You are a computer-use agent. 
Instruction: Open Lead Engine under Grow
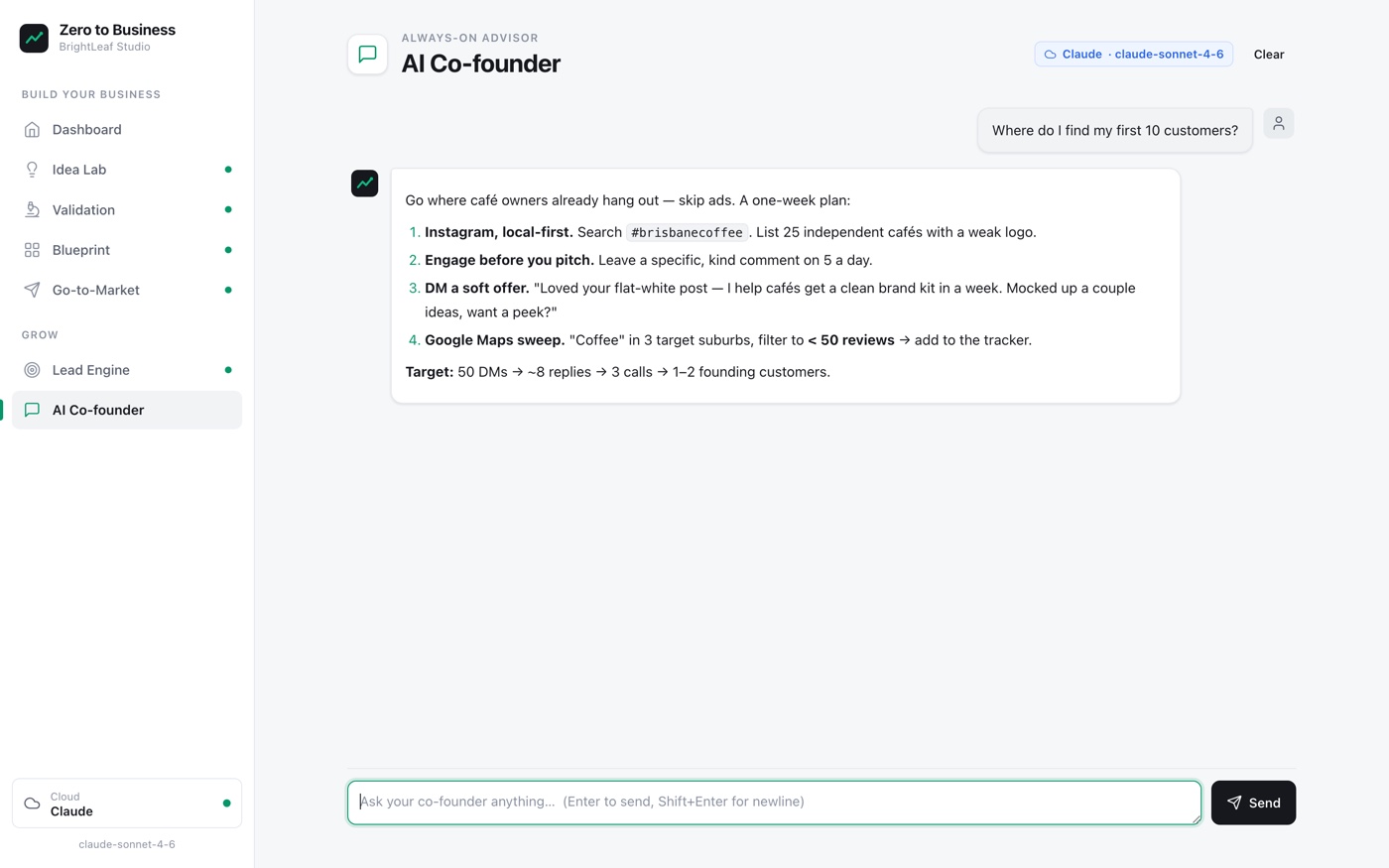[x=127, y=370]
